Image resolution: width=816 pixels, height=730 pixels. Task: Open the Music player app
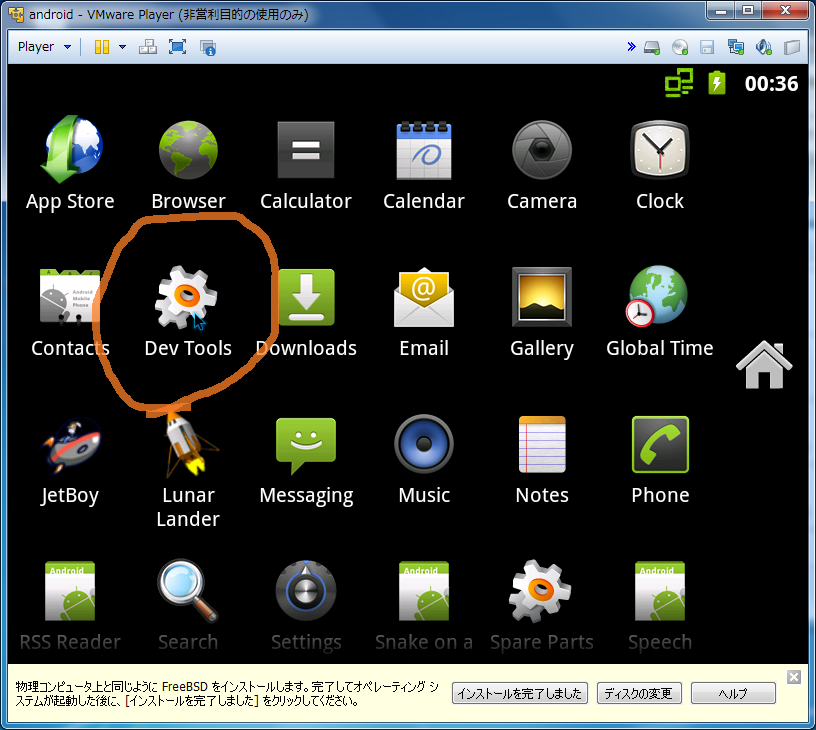tap(423, 444)
